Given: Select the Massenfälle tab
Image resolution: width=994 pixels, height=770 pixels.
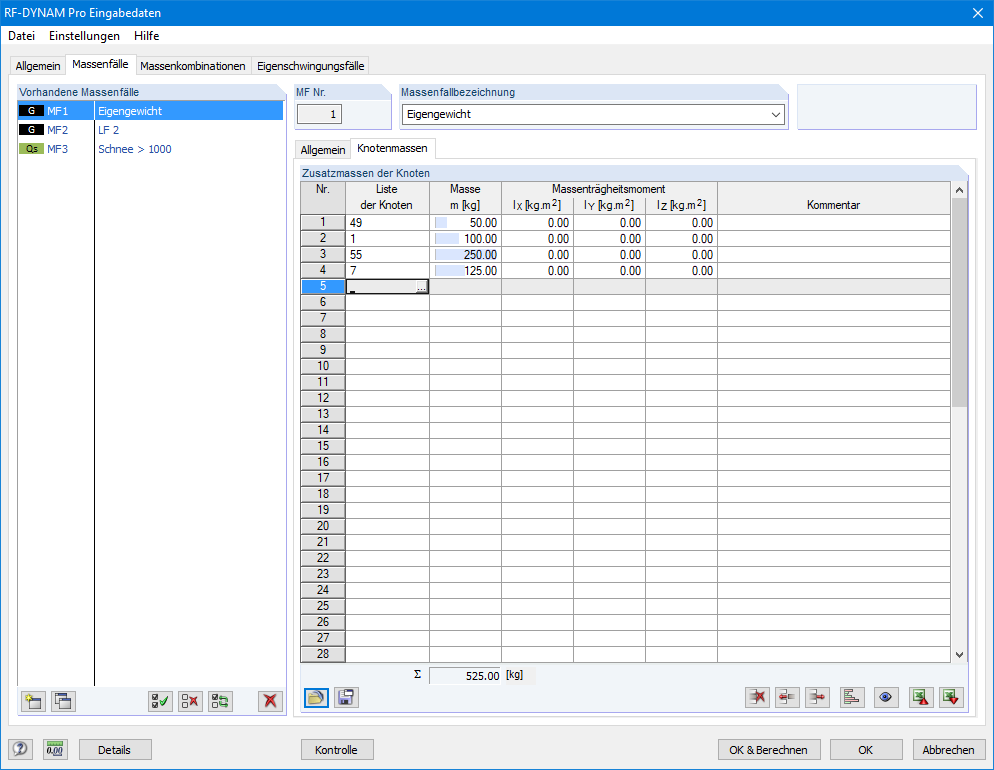Looking at the screenshot, I should tap(100, 64).
